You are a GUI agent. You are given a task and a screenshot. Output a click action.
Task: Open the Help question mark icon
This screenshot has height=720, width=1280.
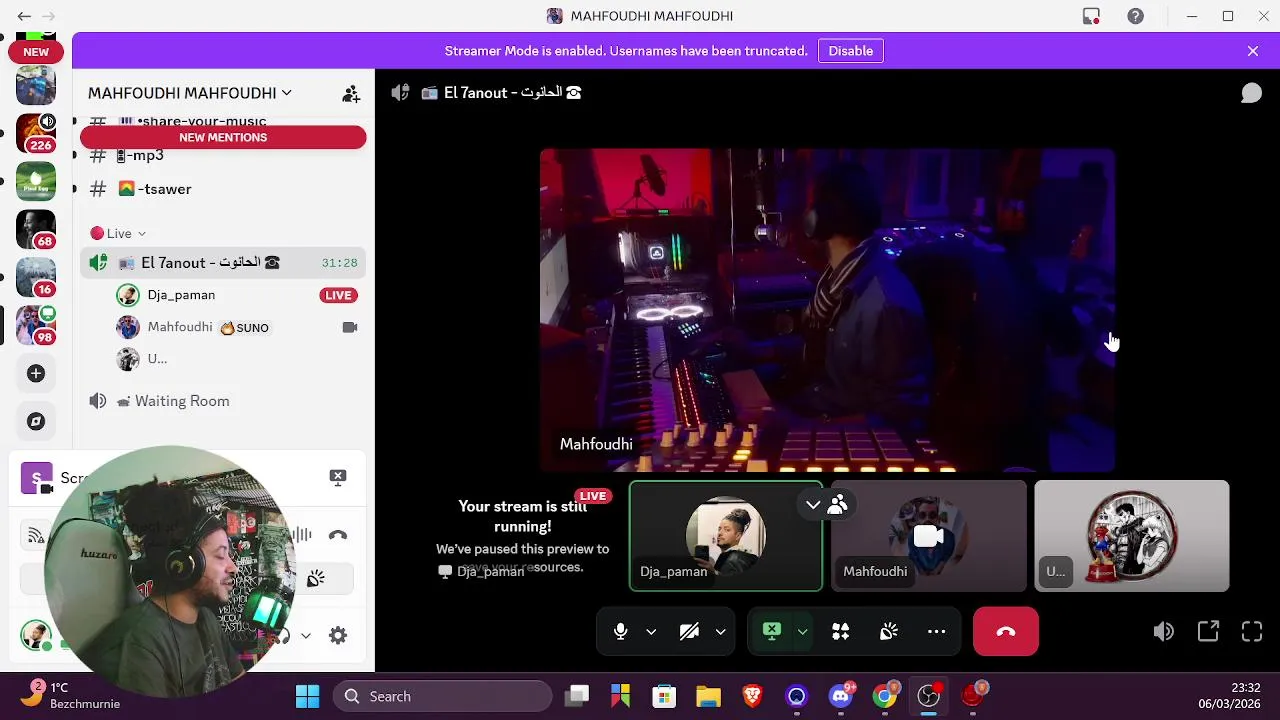click(1135, 16)
